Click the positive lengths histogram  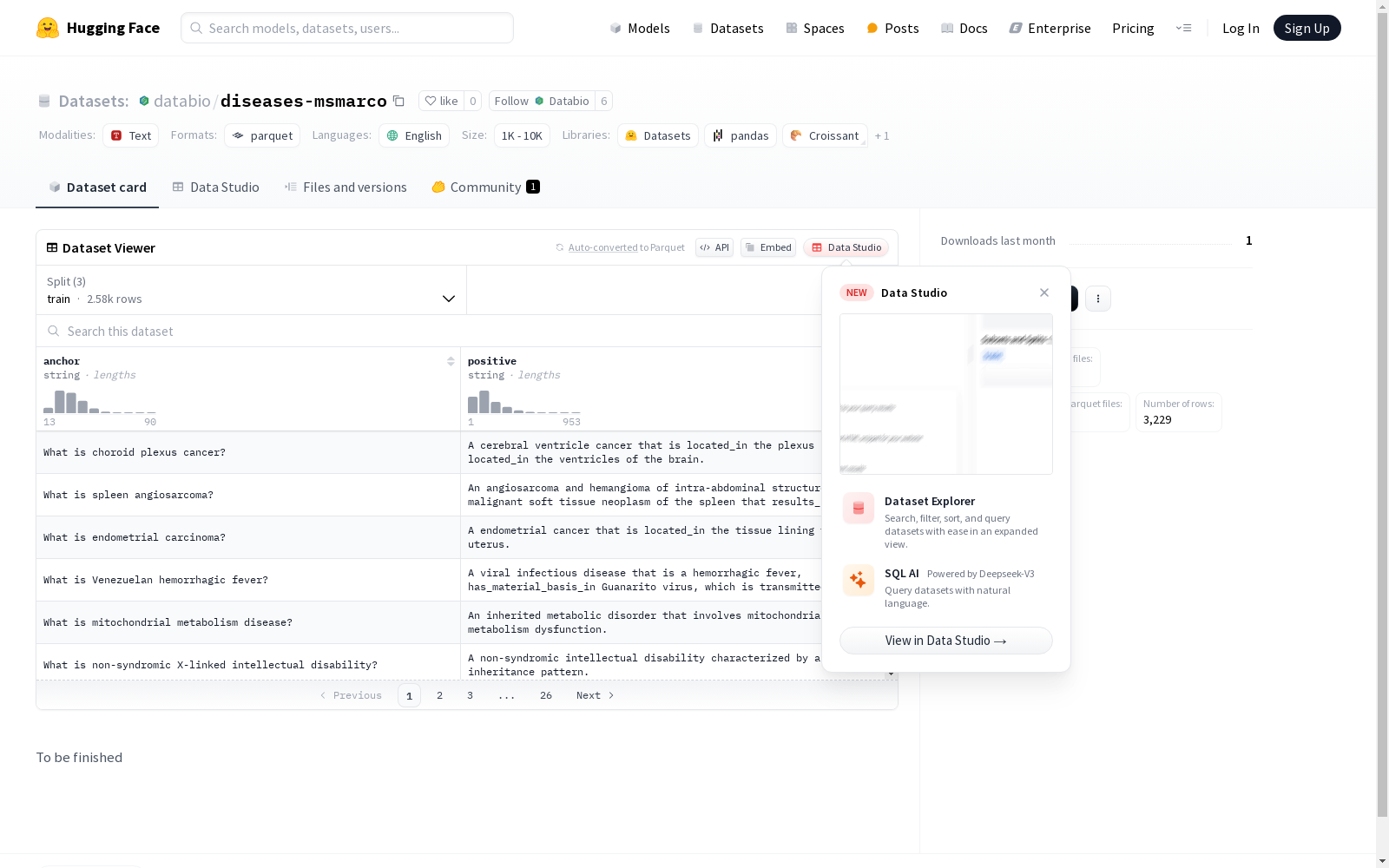(524, 402)
